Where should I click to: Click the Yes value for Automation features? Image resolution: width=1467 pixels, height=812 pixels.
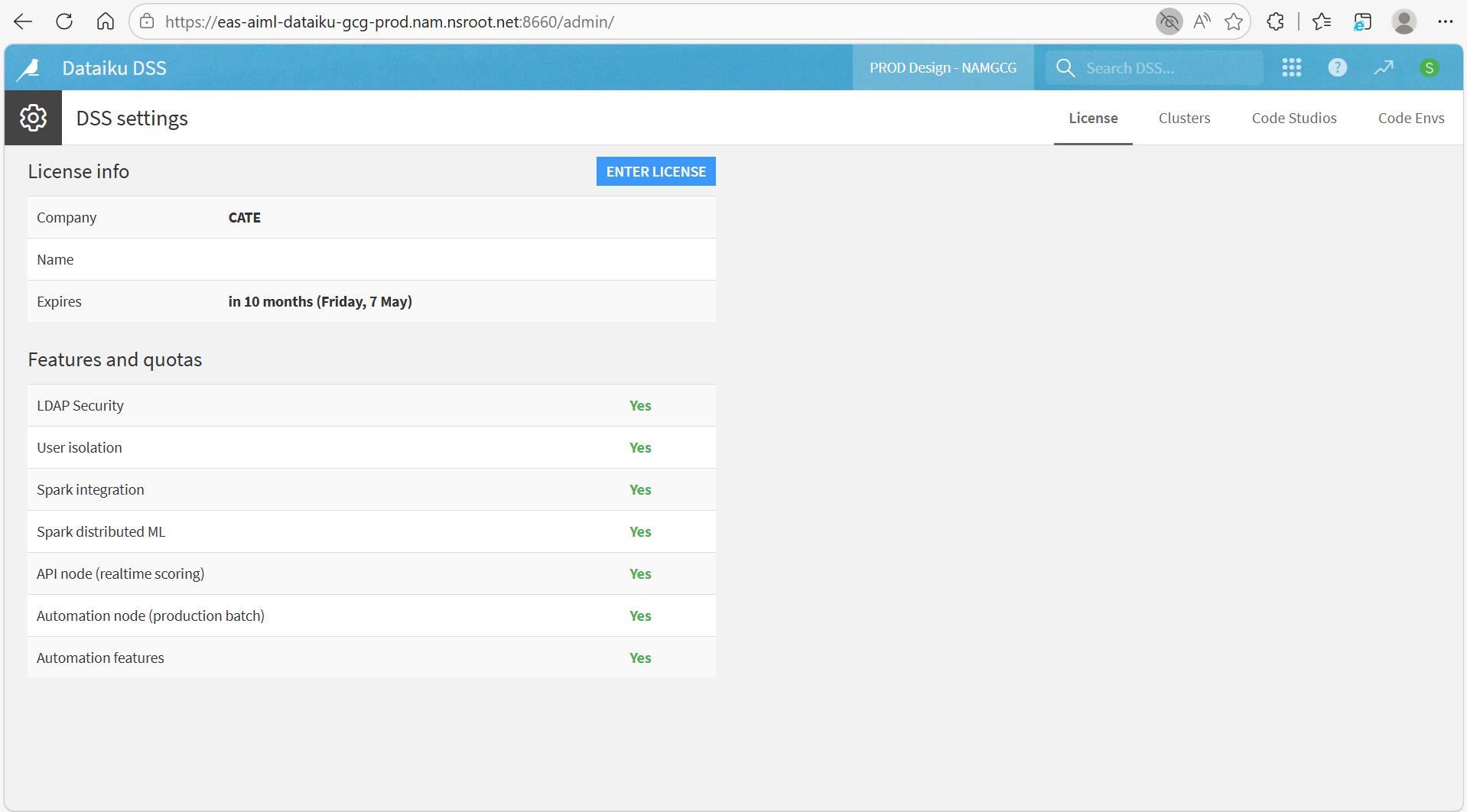(x=640, y=658)
